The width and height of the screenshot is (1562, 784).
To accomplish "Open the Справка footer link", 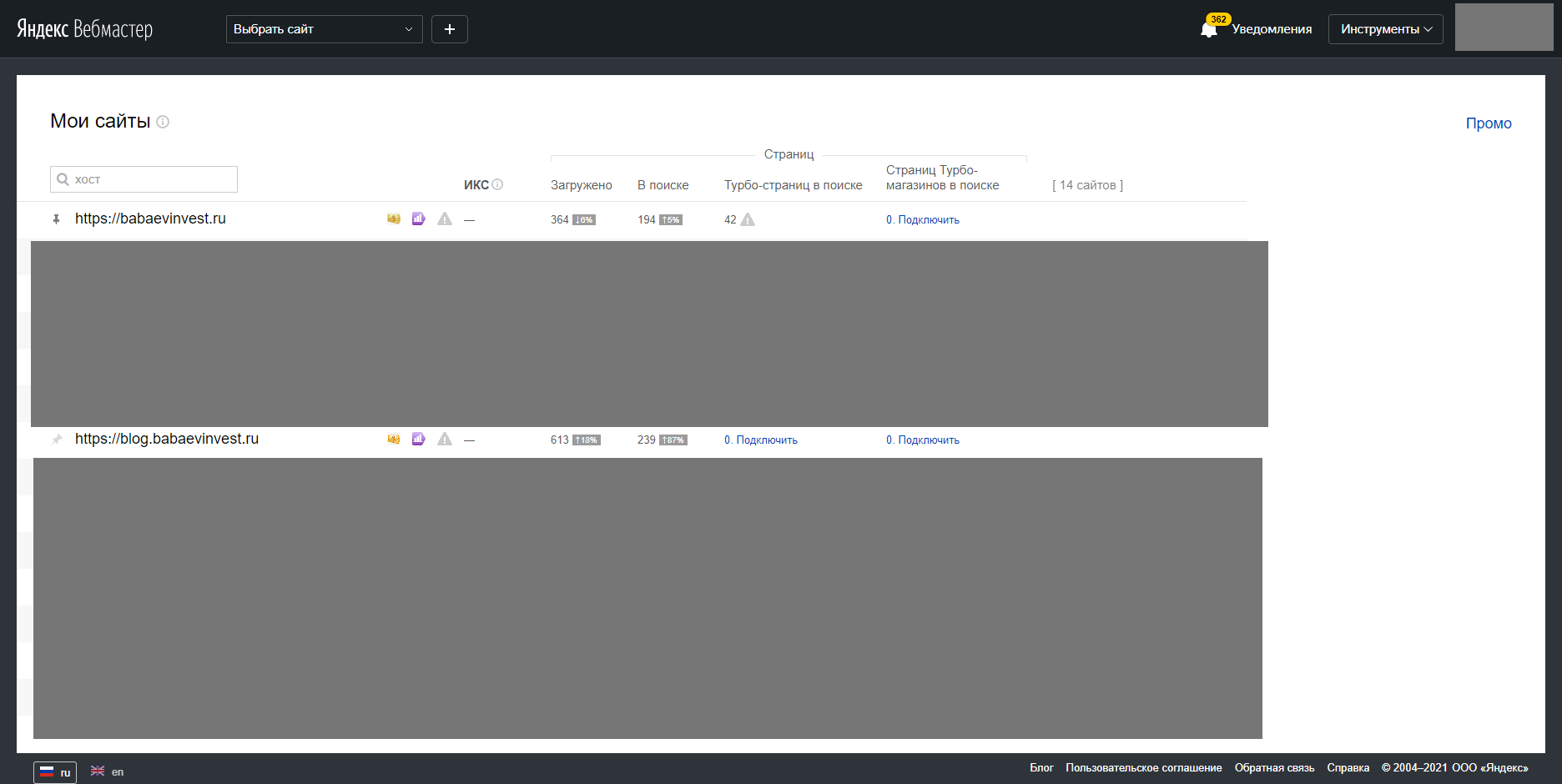I will (x=1348, y=768).
